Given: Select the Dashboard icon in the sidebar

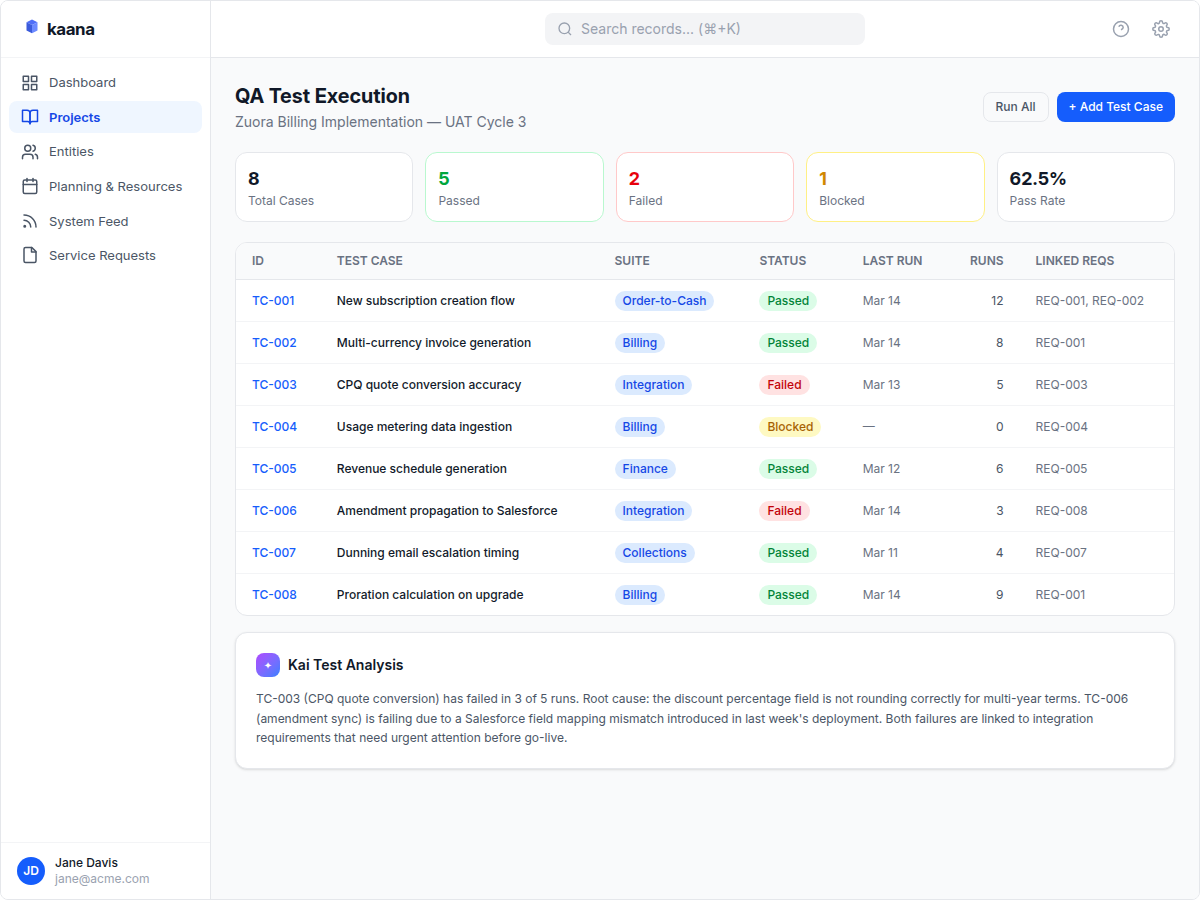Looking at the screenshot, I should pos(31,82).
